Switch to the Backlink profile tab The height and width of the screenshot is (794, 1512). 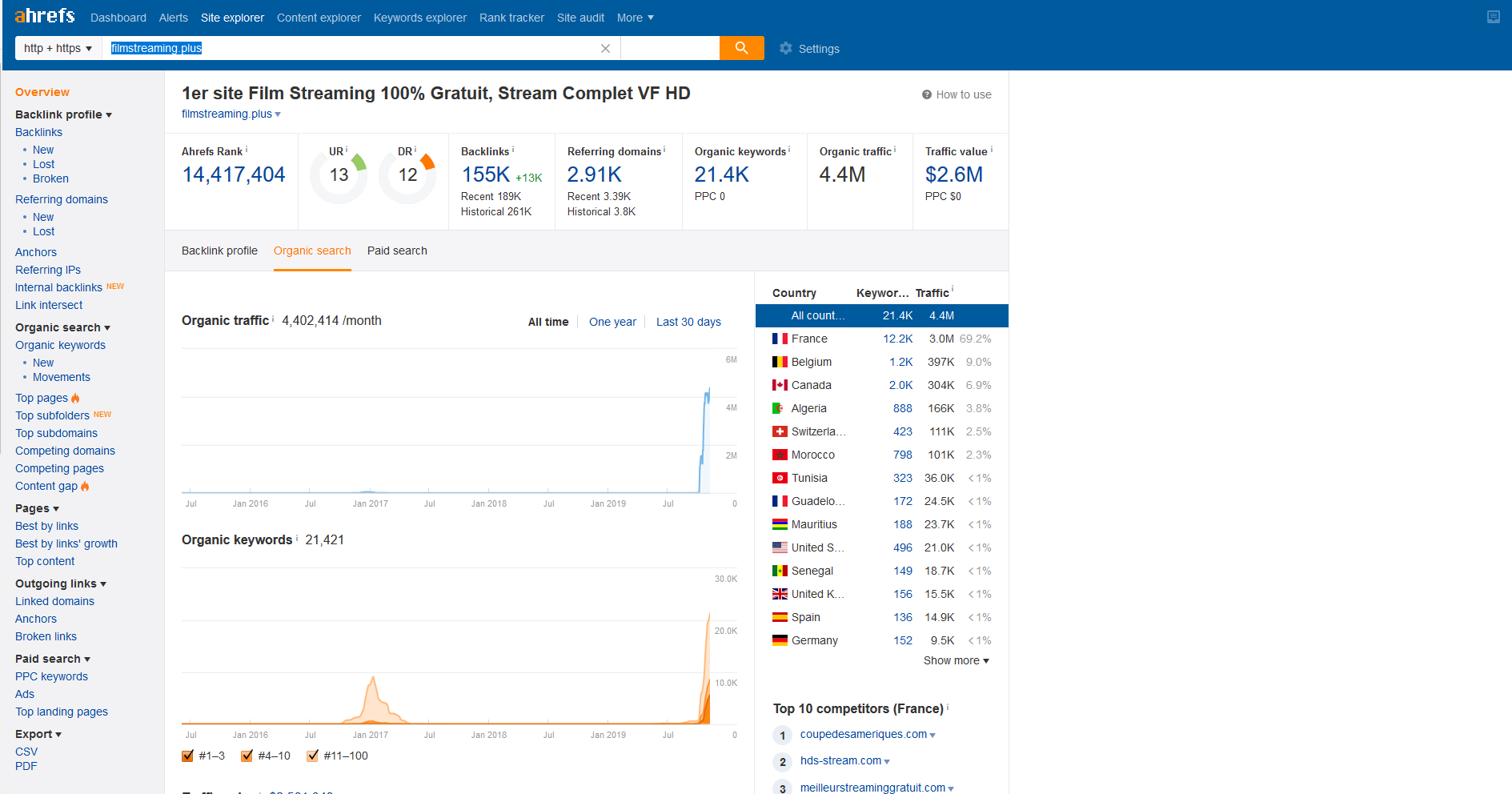[x=219, y=251]
